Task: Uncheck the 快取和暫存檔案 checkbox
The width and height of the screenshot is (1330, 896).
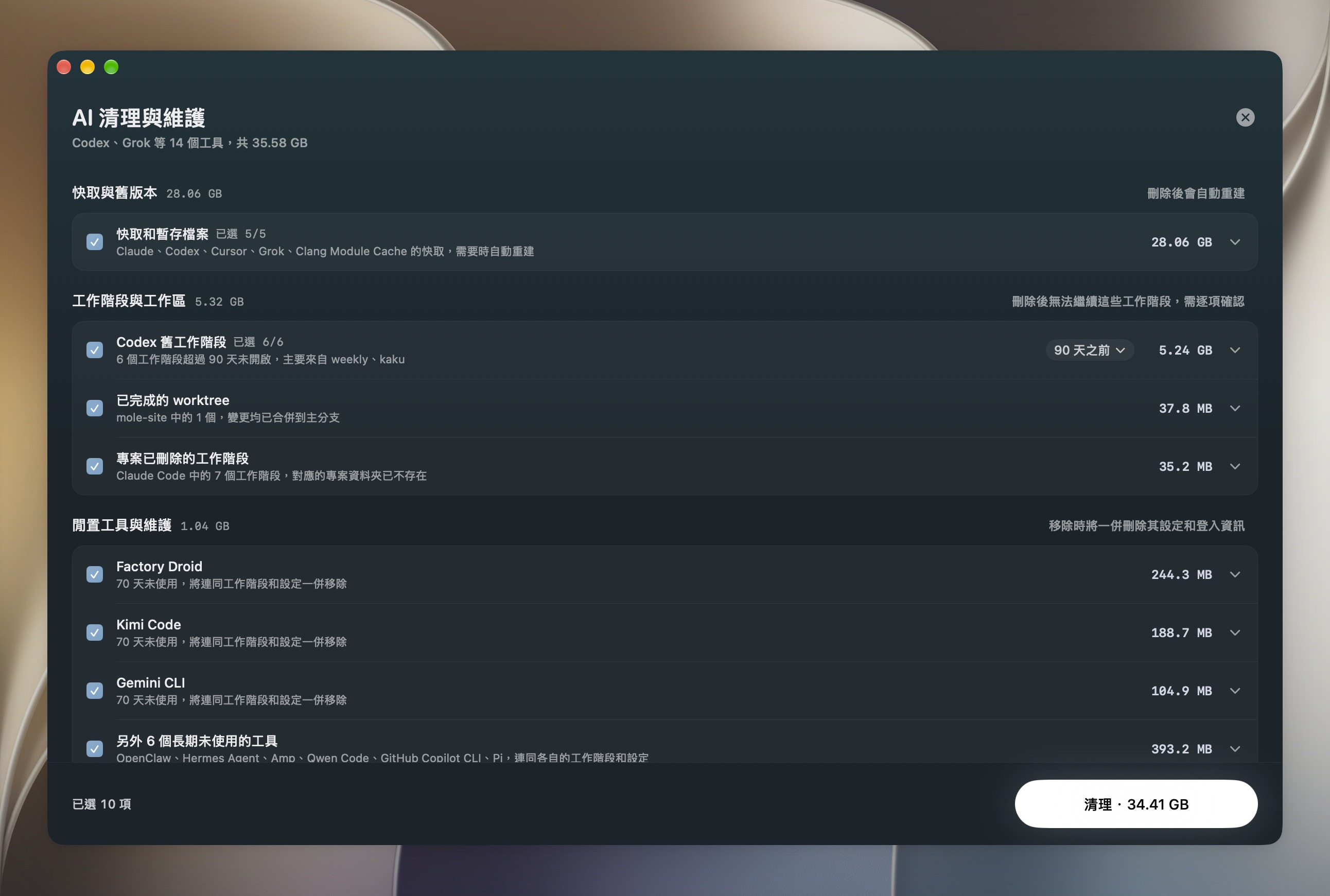Action: click(94, 242)
